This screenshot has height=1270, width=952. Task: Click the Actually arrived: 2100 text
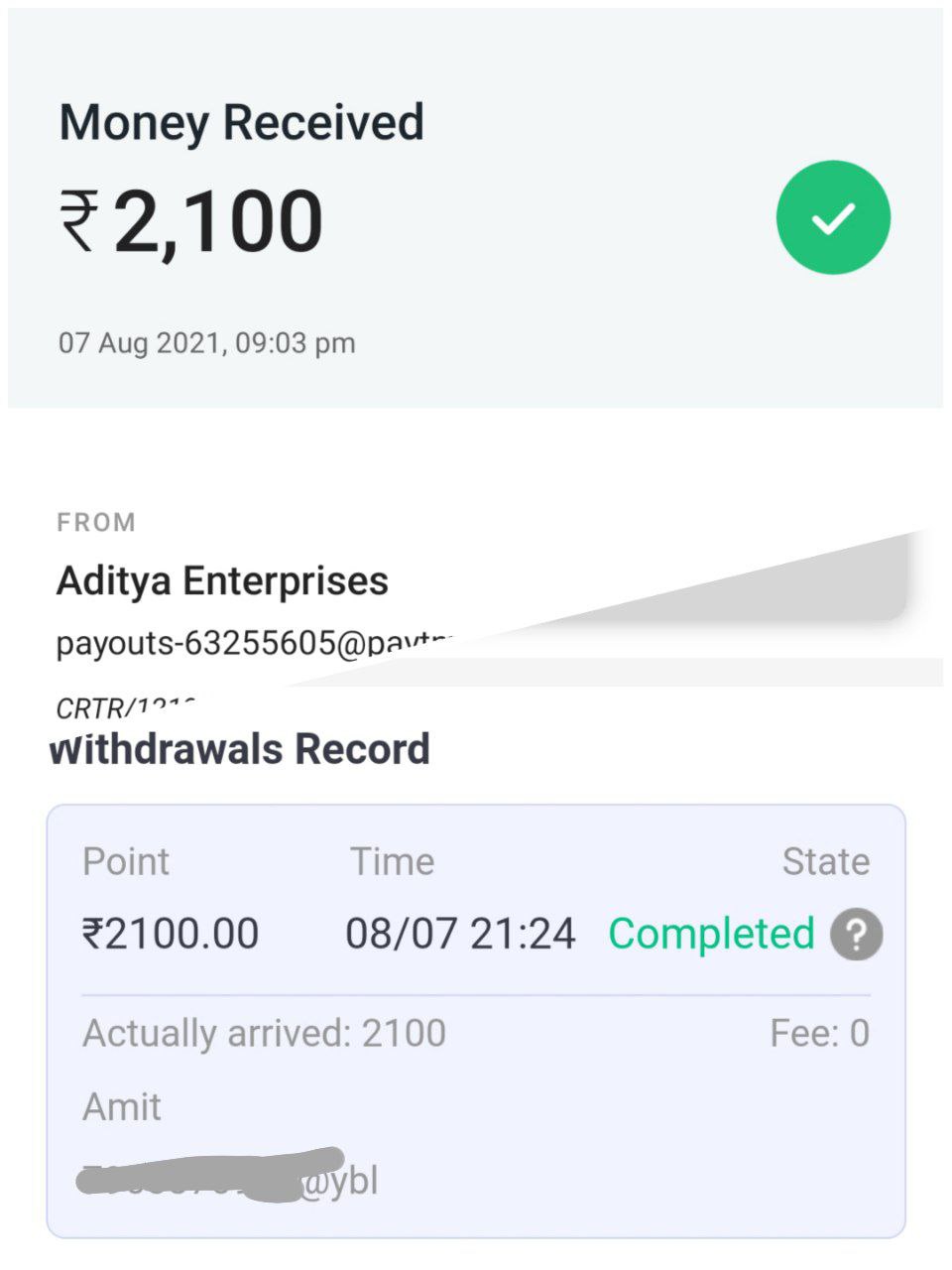264,1033
